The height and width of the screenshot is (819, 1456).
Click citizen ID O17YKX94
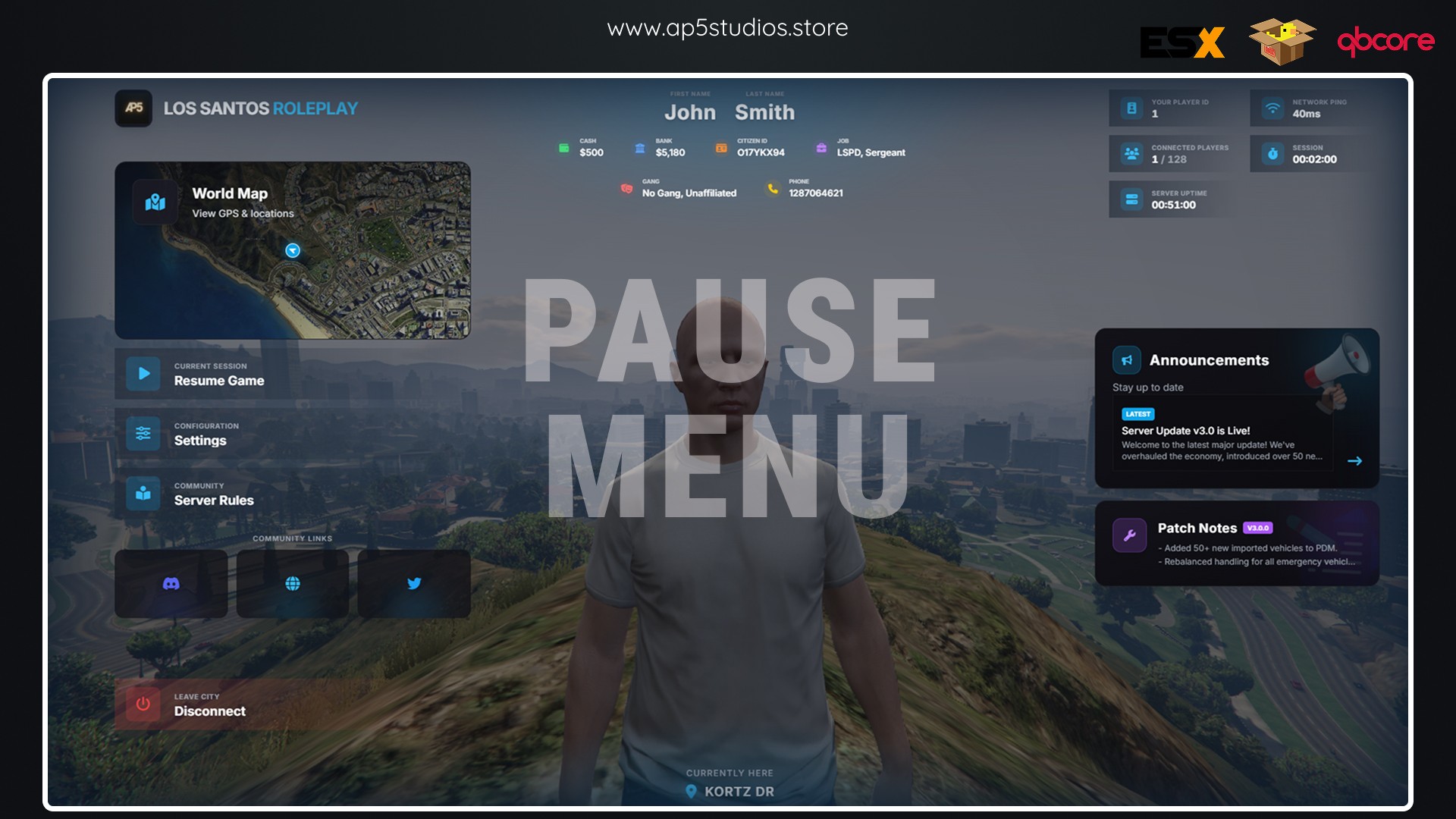[x=761, y=152]
